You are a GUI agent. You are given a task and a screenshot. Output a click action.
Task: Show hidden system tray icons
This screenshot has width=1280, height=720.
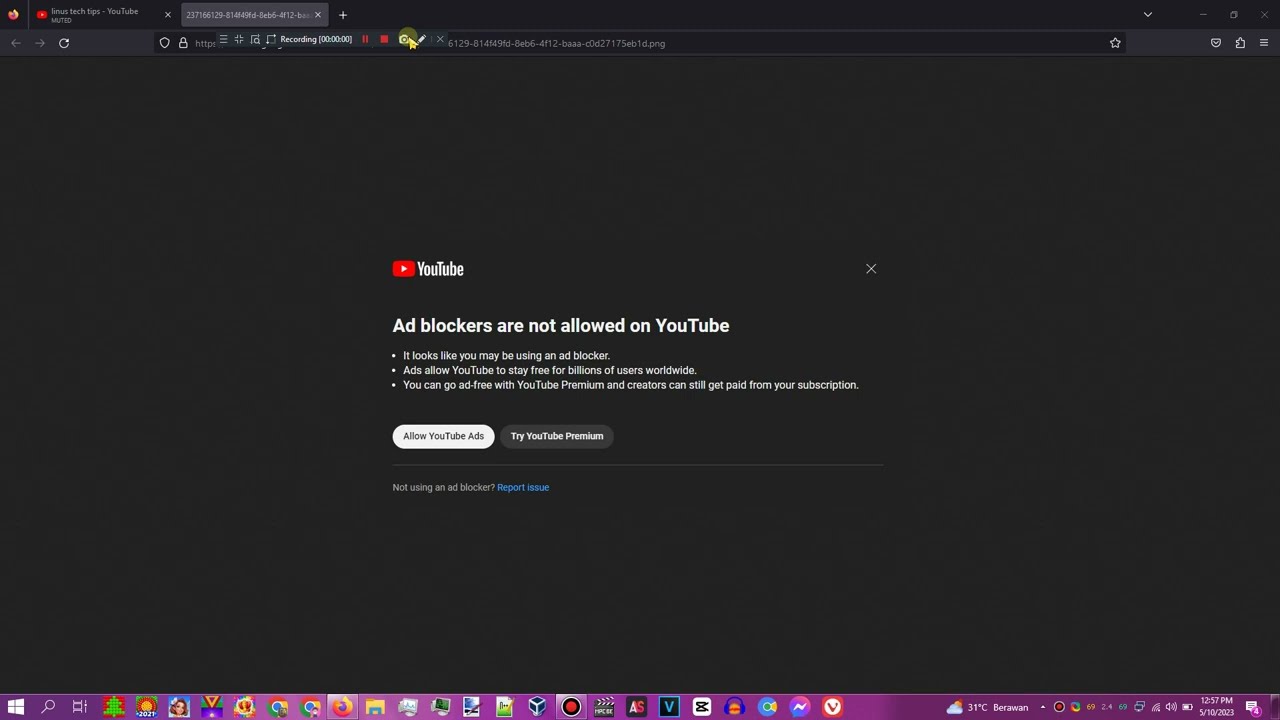point(1043,707)
